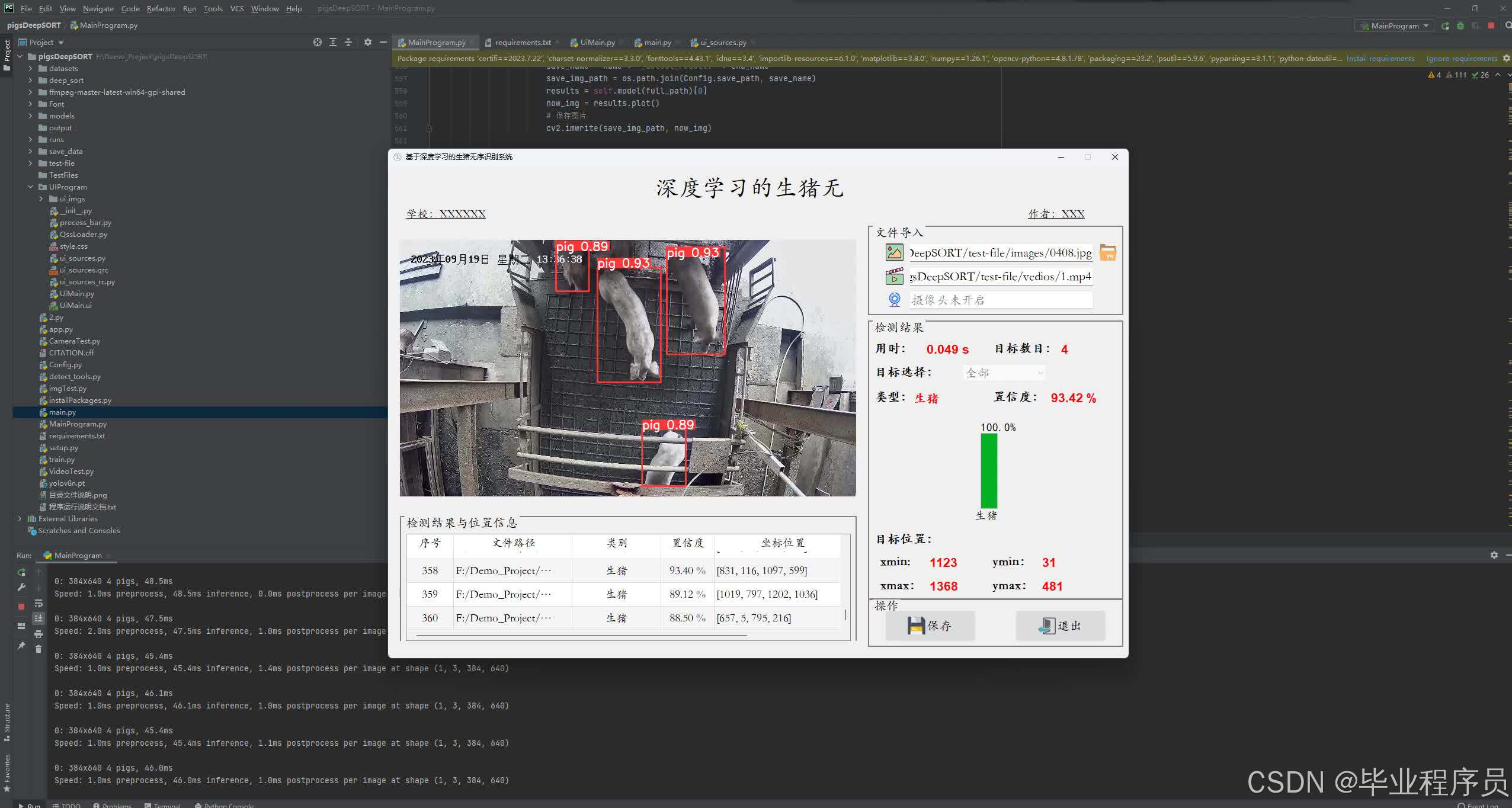Click Ignore requirements link

click(1461, 58)
